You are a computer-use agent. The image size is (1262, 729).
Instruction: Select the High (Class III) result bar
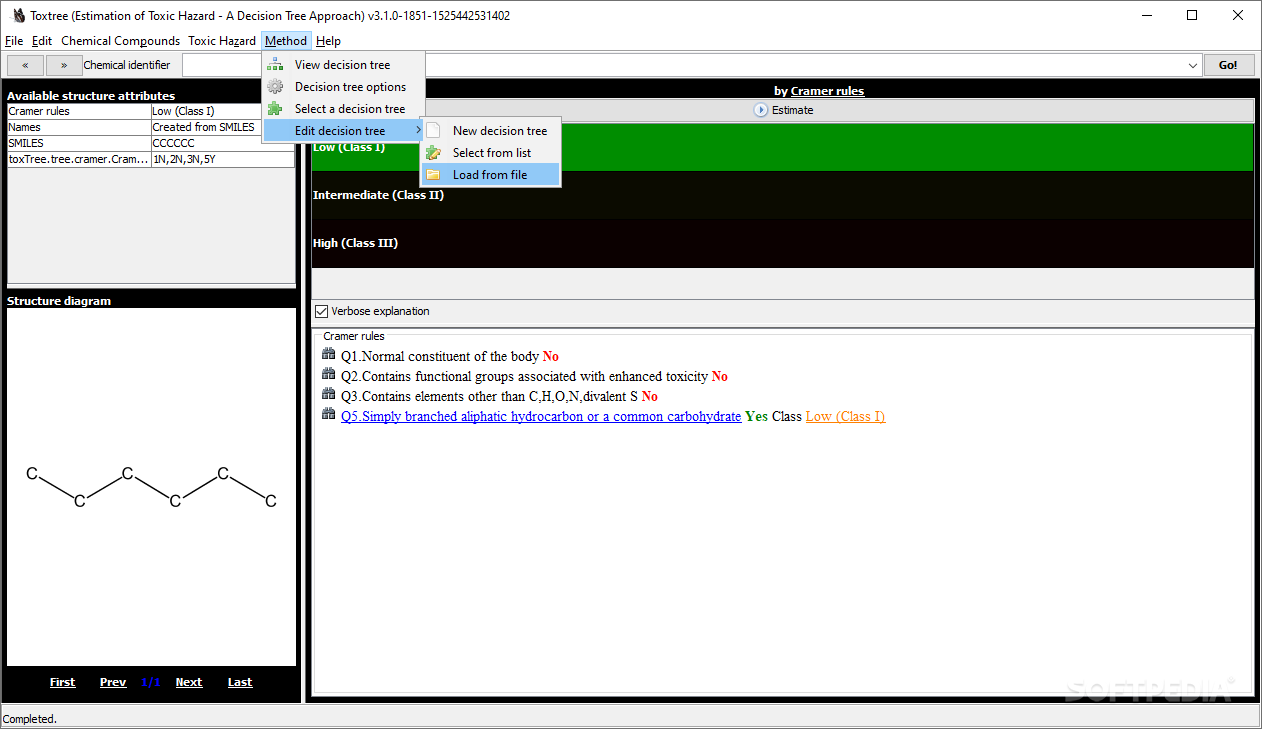coord(783,243)
